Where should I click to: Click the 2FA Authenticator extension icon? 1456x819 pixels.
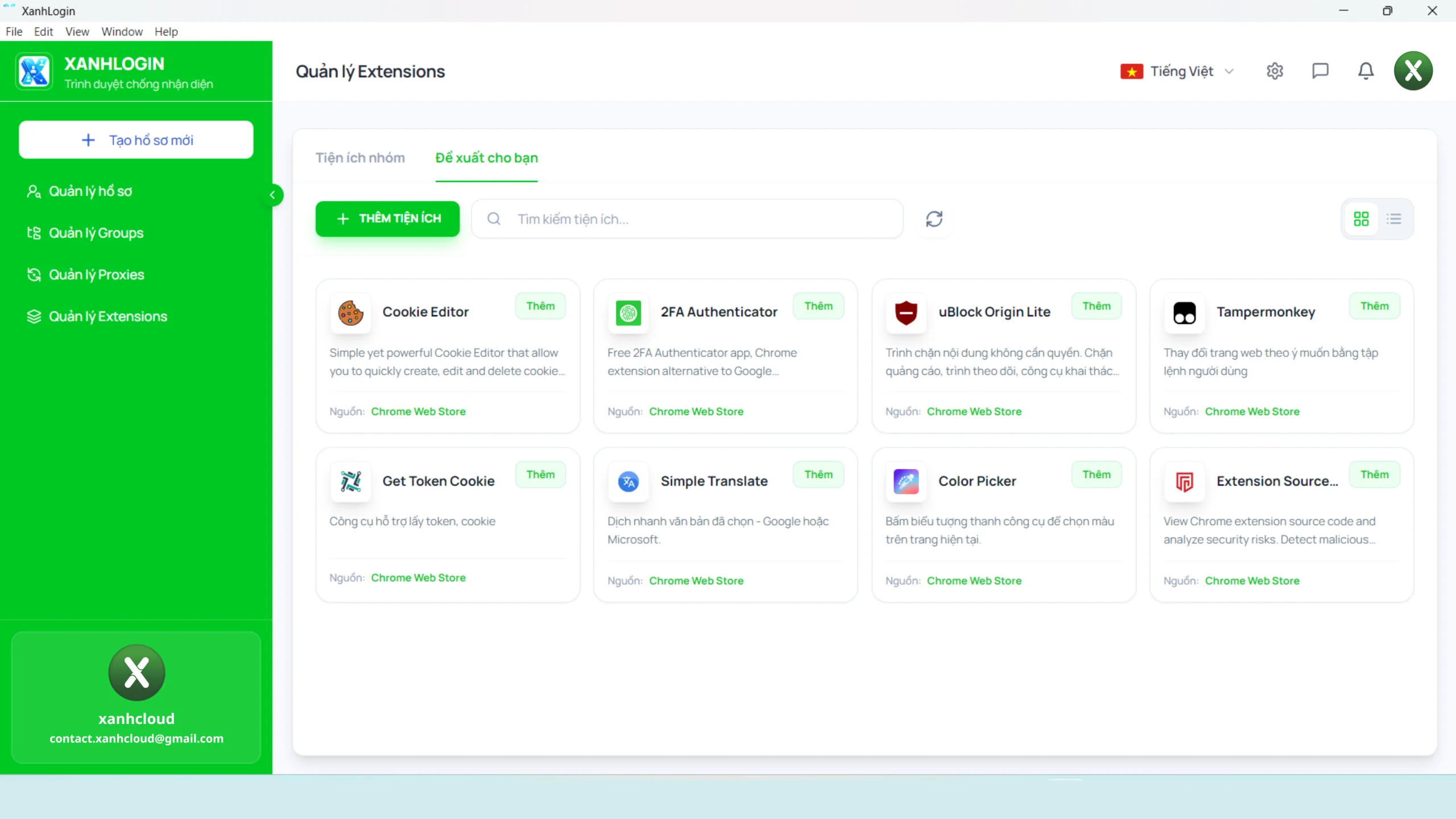(x=628, y=313)
